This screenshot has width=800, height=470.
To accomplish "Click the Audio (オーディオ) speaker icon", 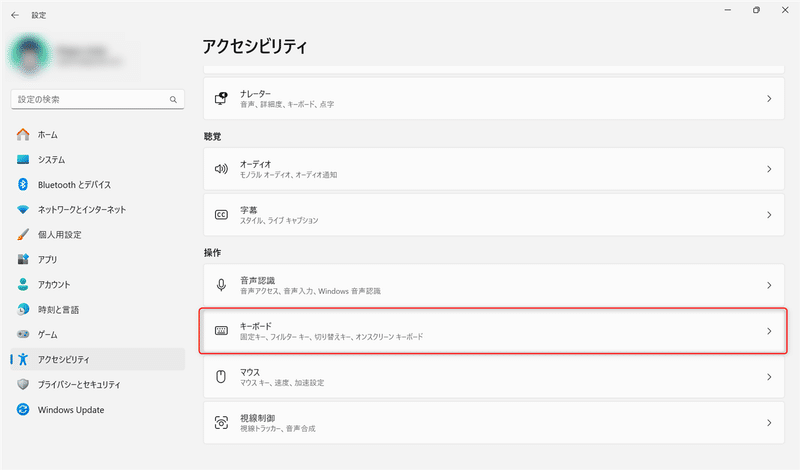I will point(221,169).
